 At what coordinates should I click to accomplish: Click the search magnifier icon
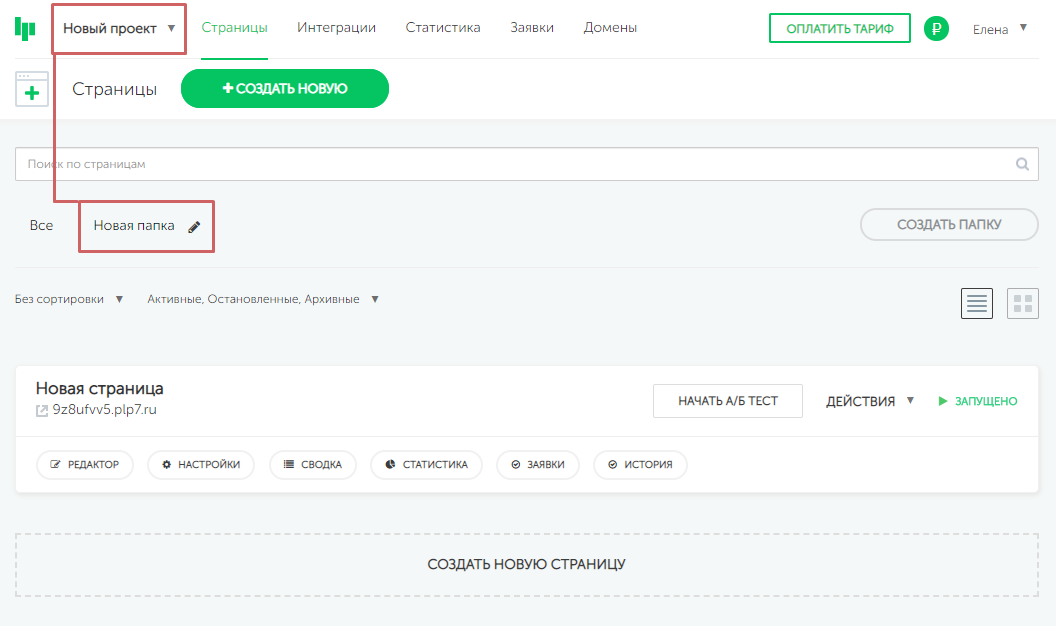click(1022, 165)
